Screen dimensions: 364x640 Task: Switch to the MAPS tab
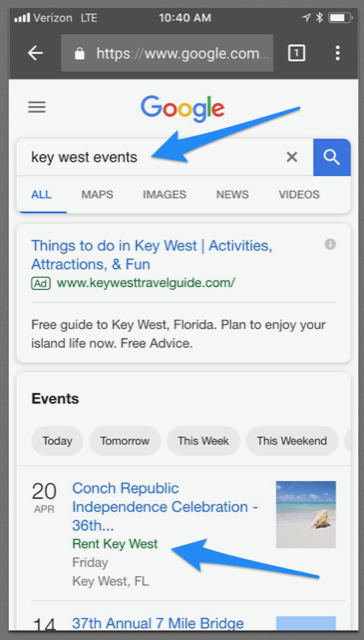97,195
